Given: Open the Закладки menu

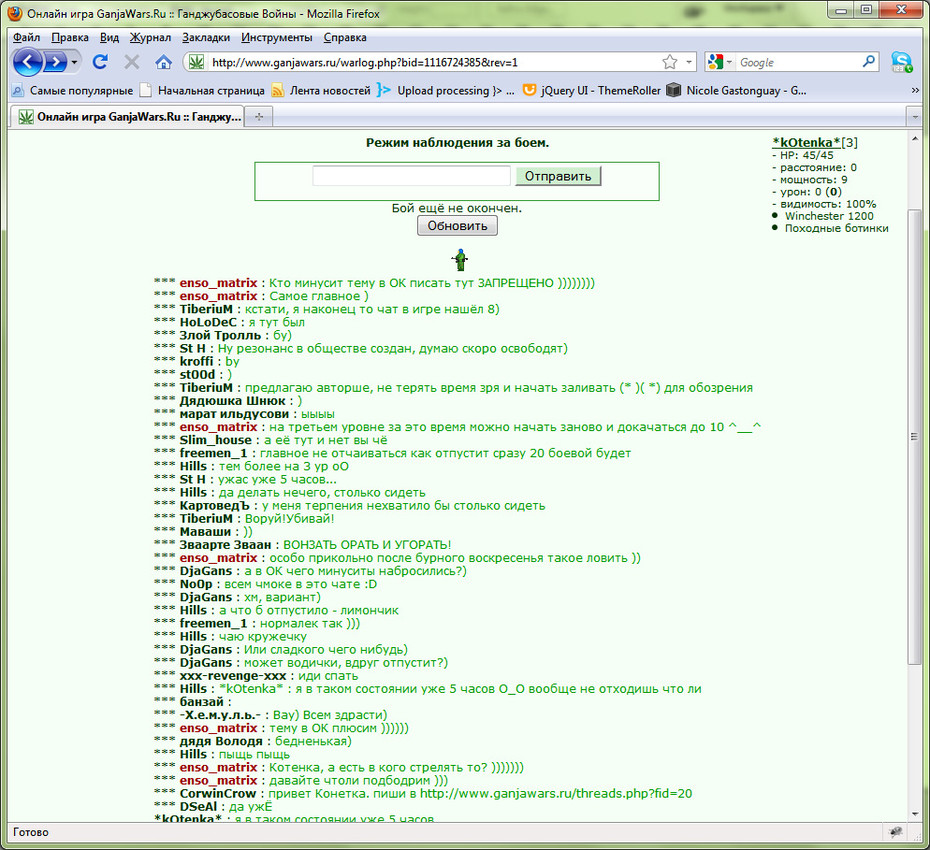Looking at the screenshot, I should tap(206, 37).
